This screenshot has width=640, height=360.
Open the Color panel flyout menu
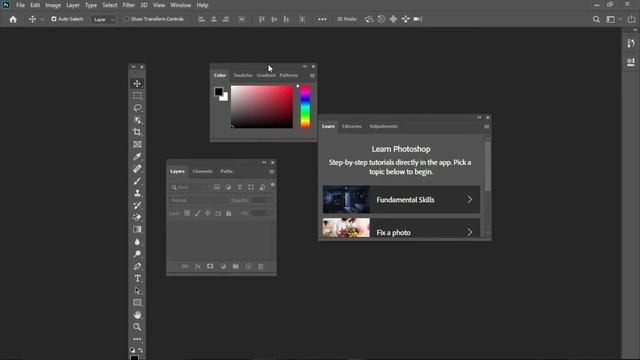312,76
